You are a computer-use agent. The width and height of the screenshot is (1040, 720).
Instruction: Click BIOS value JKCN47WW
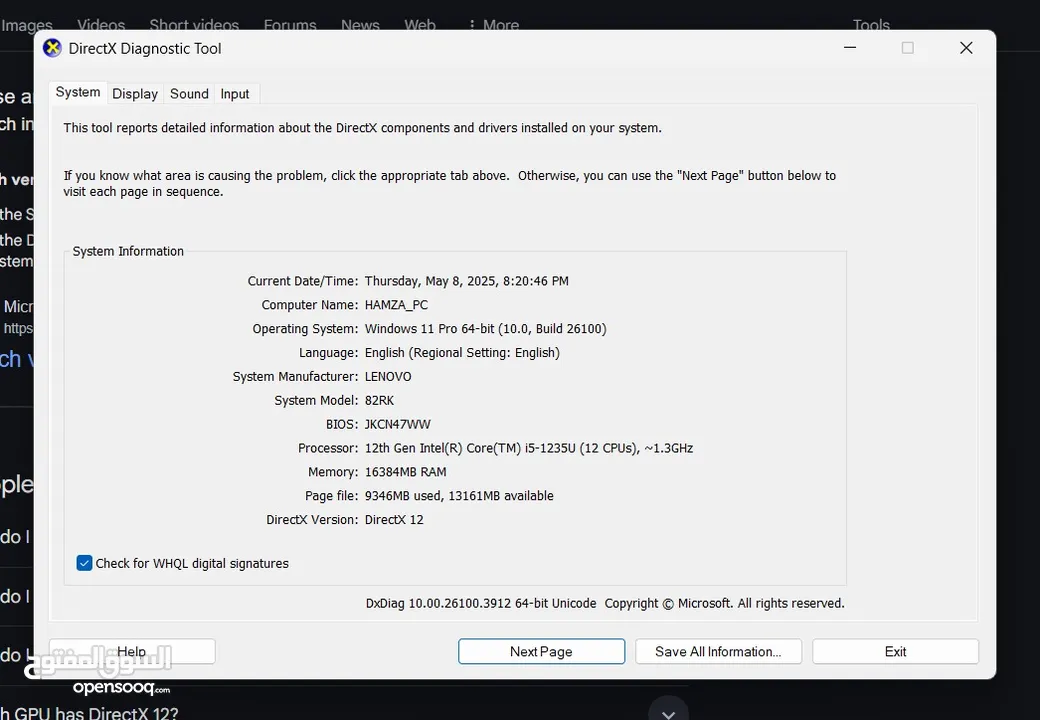[x=397, y=424]
